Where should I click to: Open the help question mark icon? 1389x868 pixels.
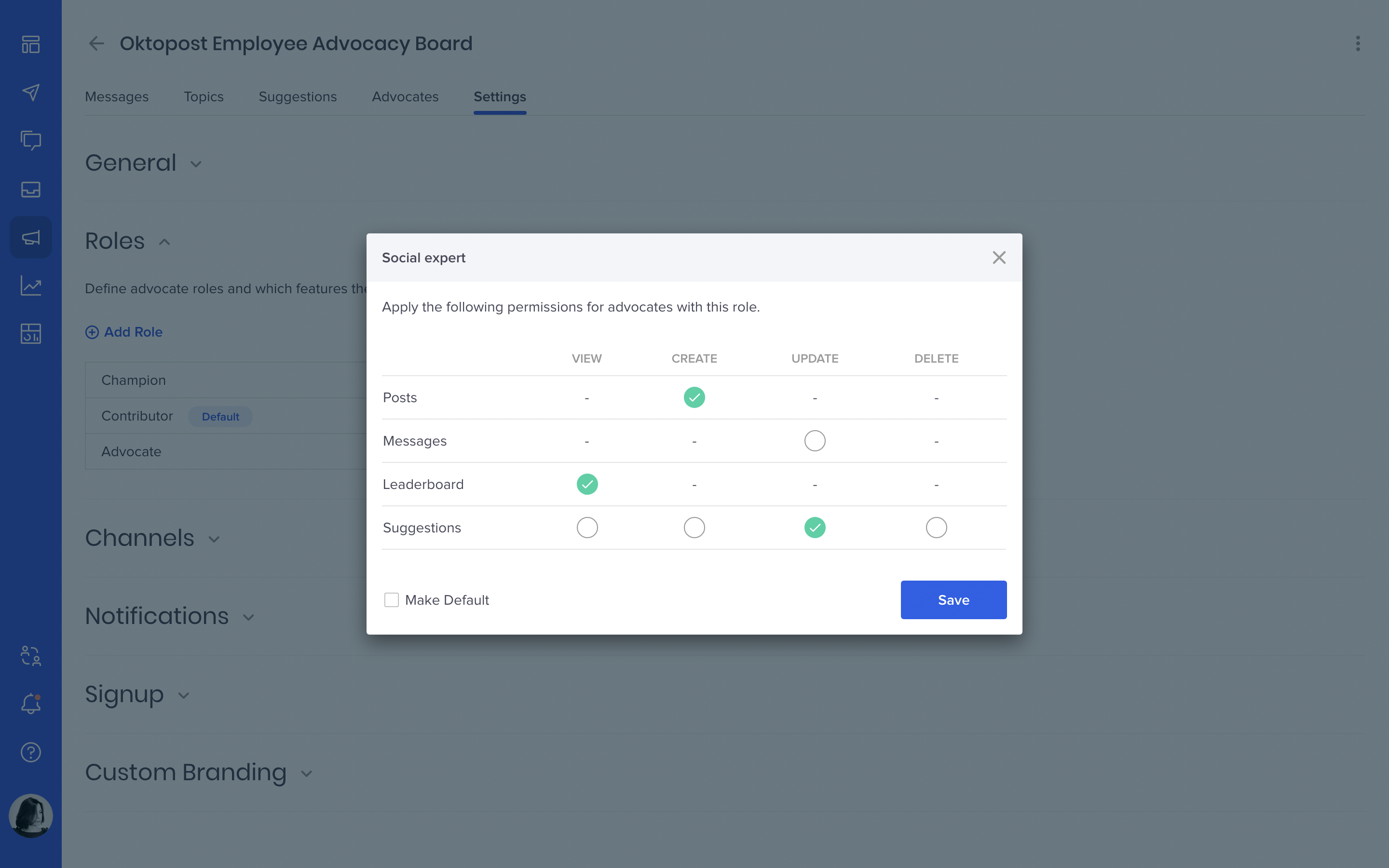click(x=30, y=752)
